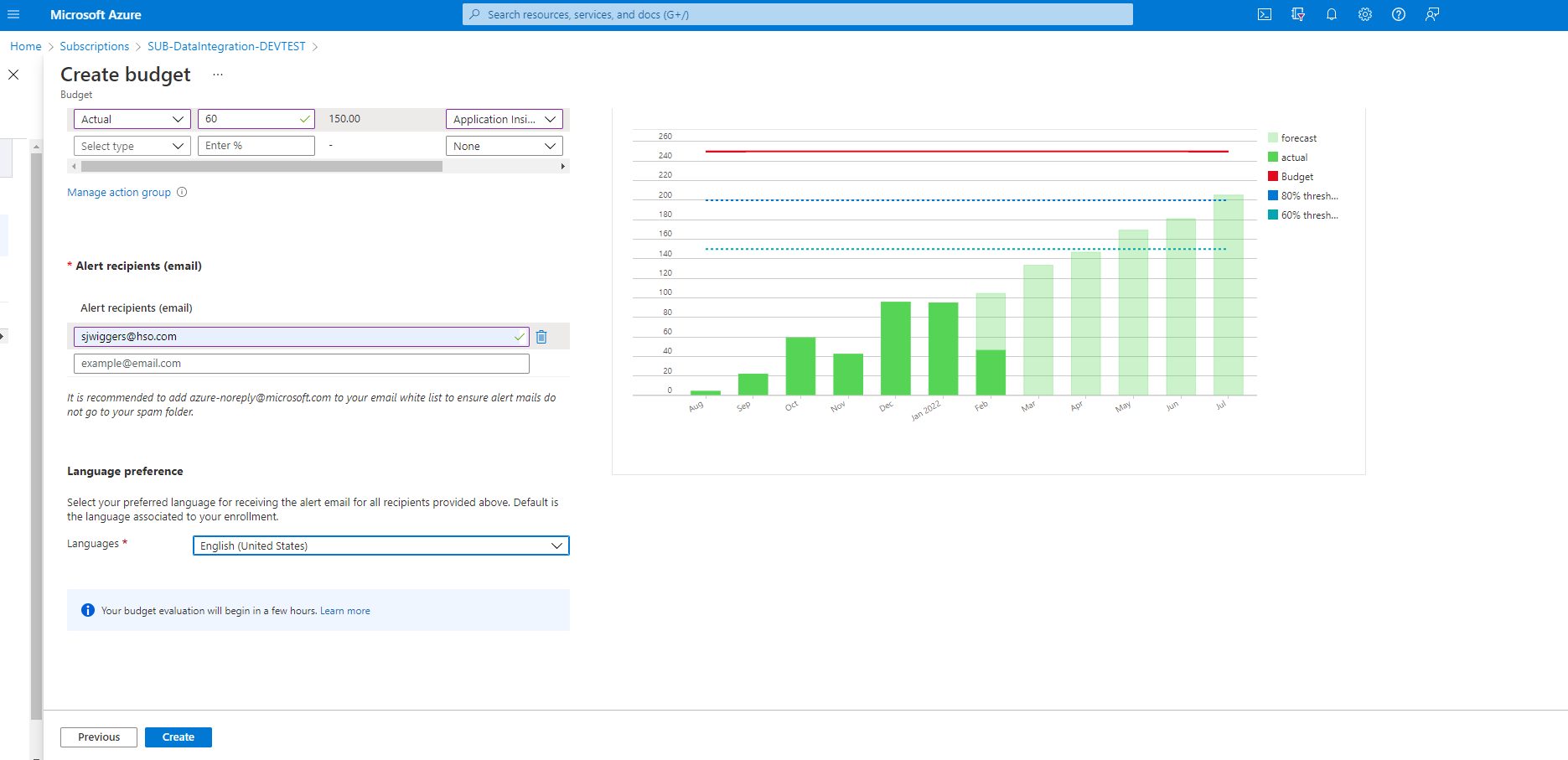Delete the sjwiggers@hso.com recipient with trash icon
Image resolution: width=1568 pixels, height=760 pixels.
point(541,337)
